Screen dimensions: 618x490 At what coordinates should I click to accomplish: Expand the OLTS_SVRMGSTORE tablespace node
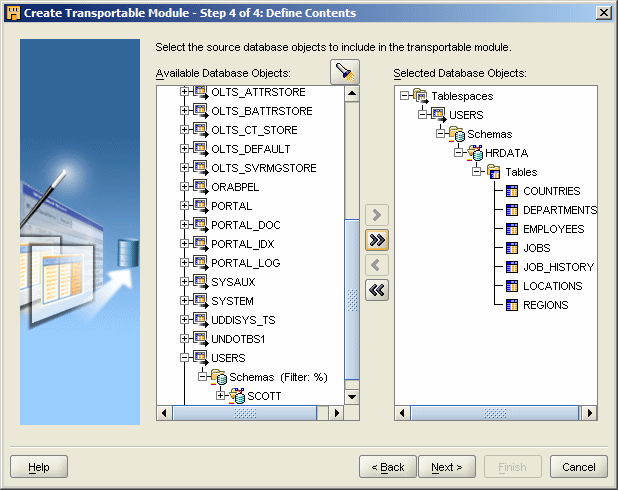pyautogui.click(x=184, y=168)
